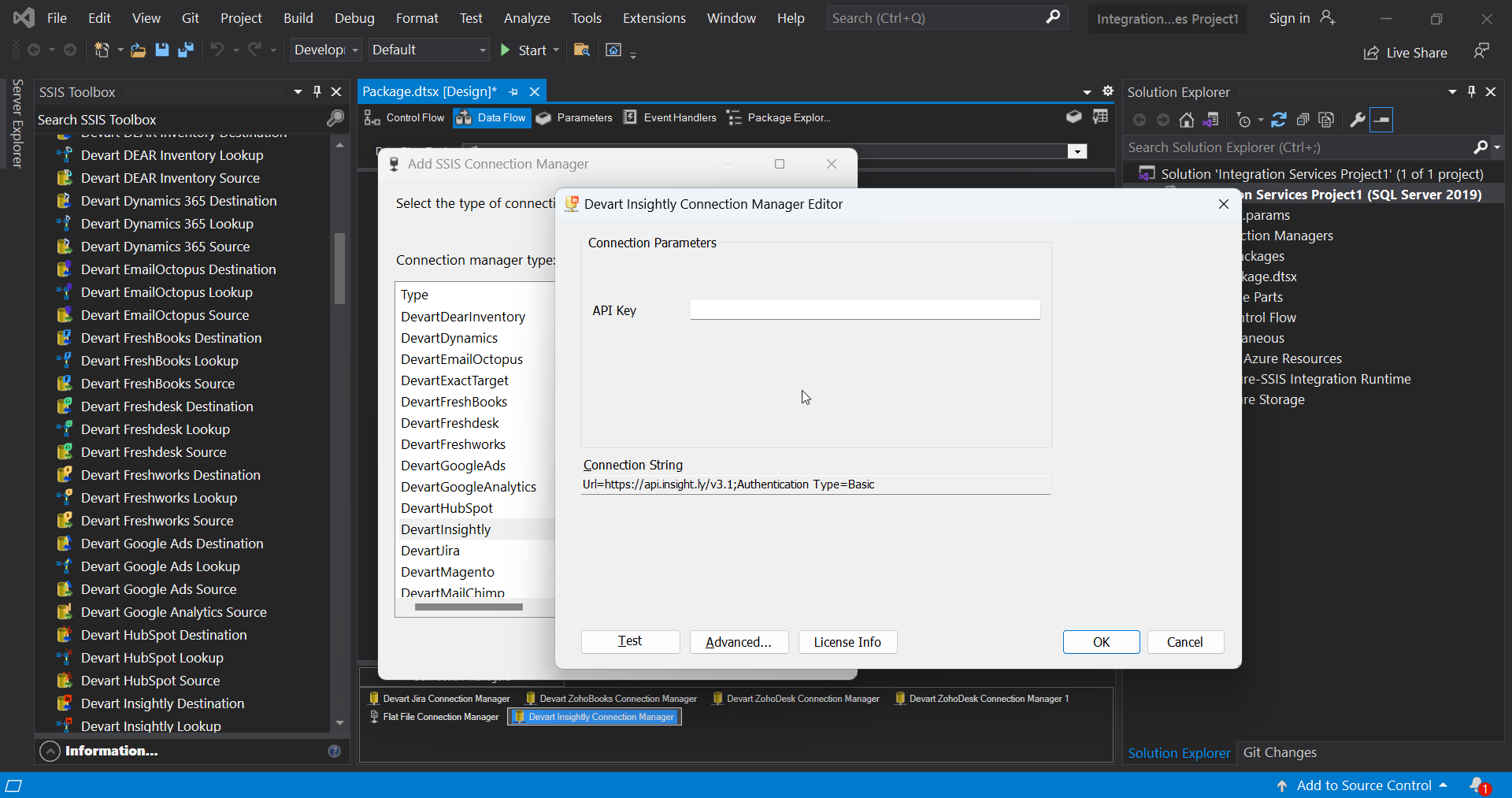Screen dimensions: 1512x798
Task: Click Cancel in Insightly Connection Manager Editor
Action: pos(1185,642)
